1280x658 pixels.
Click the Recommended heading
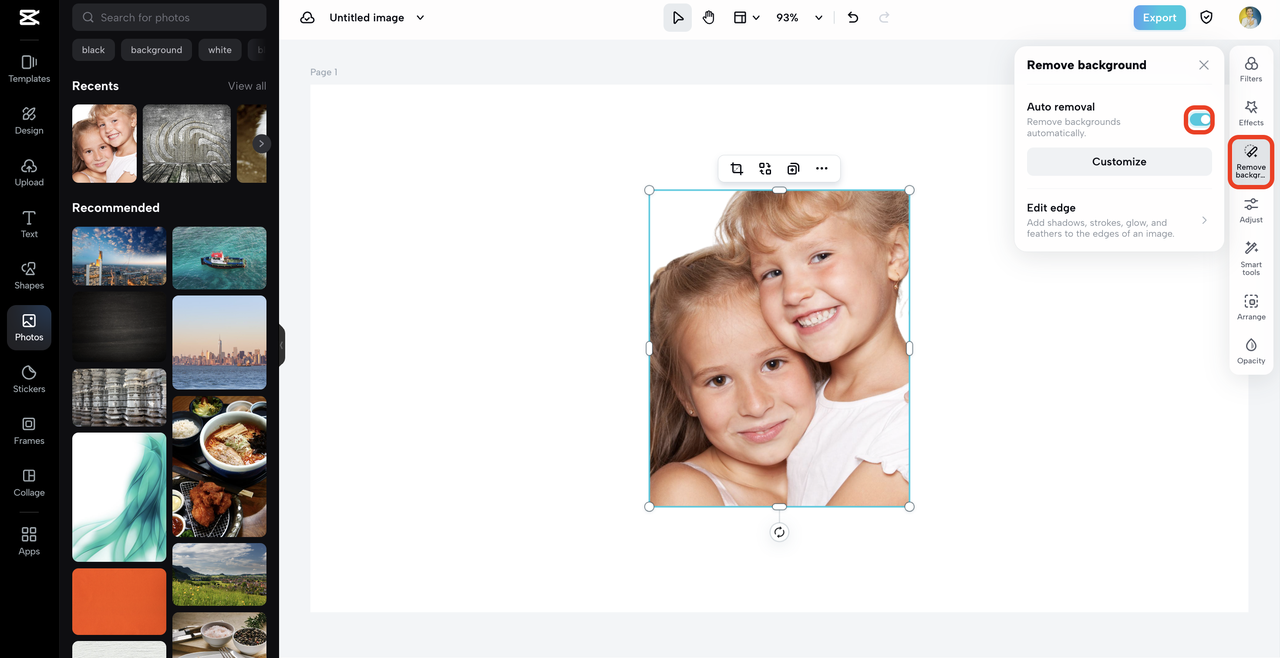coord(116,208)
